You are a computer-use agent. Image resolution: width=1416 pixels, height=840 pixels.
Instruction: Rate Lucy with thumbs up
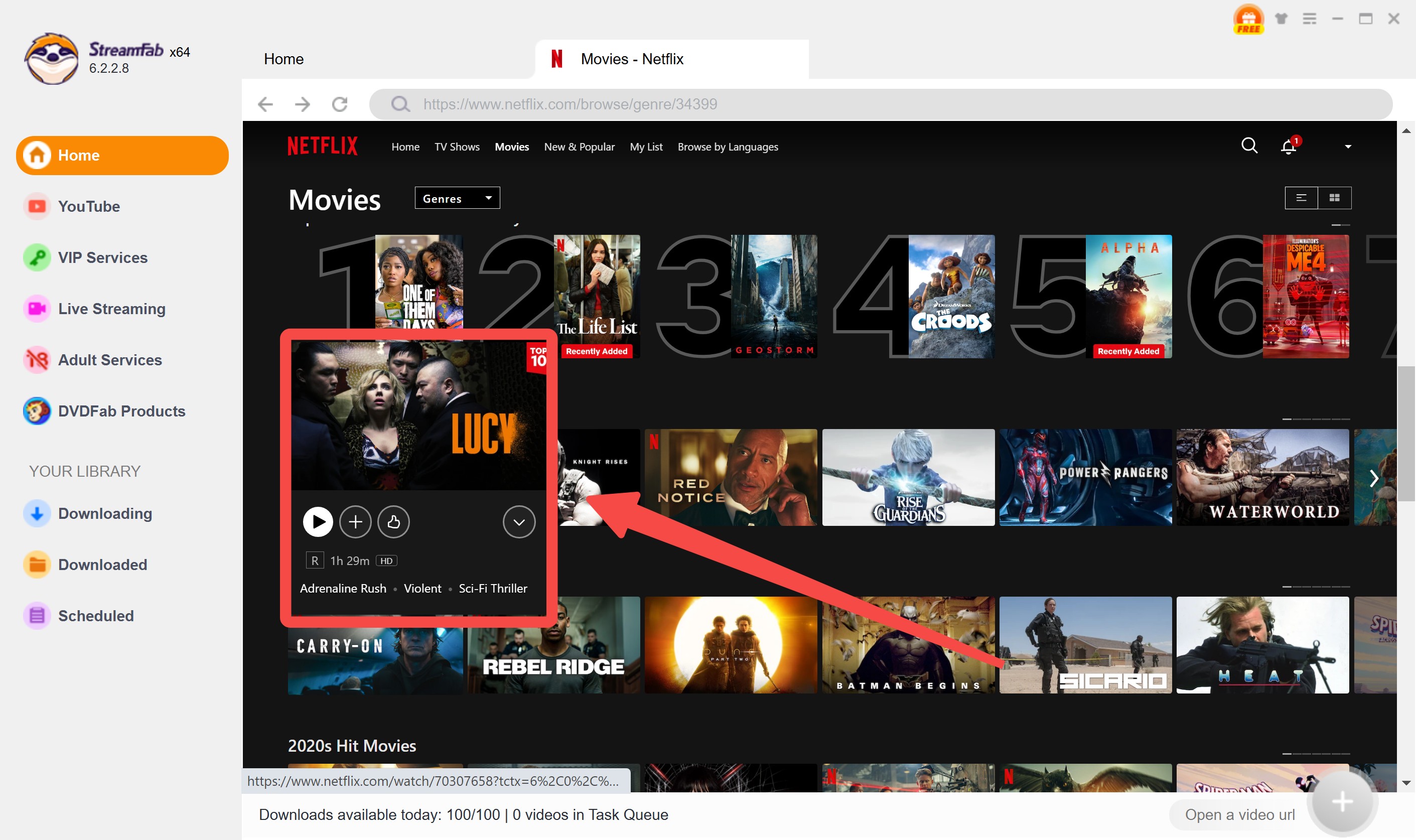click(x=394, y=522)
